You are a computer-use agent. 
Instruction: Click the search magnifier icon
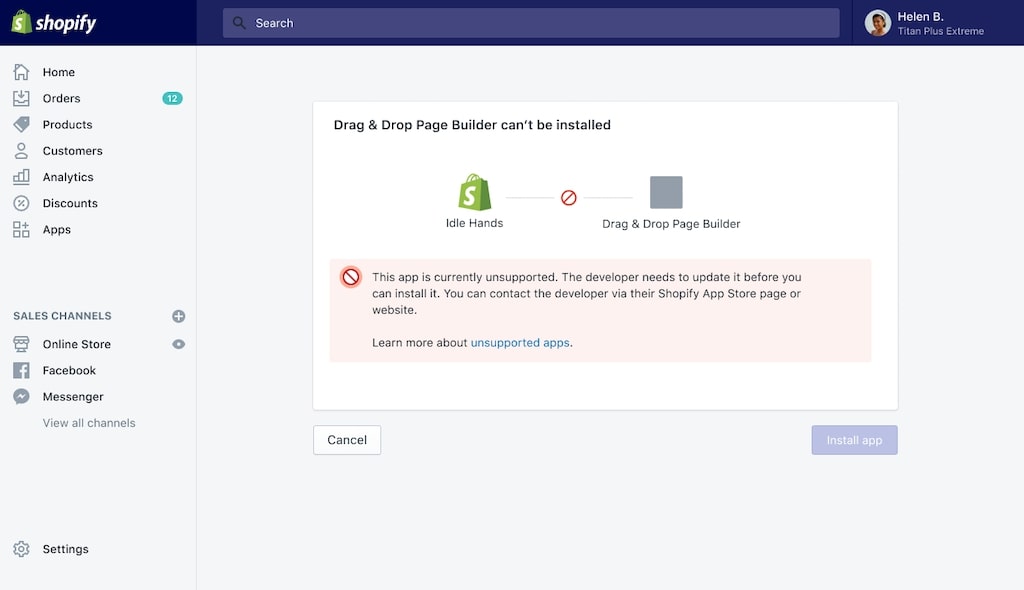[239, 23]
